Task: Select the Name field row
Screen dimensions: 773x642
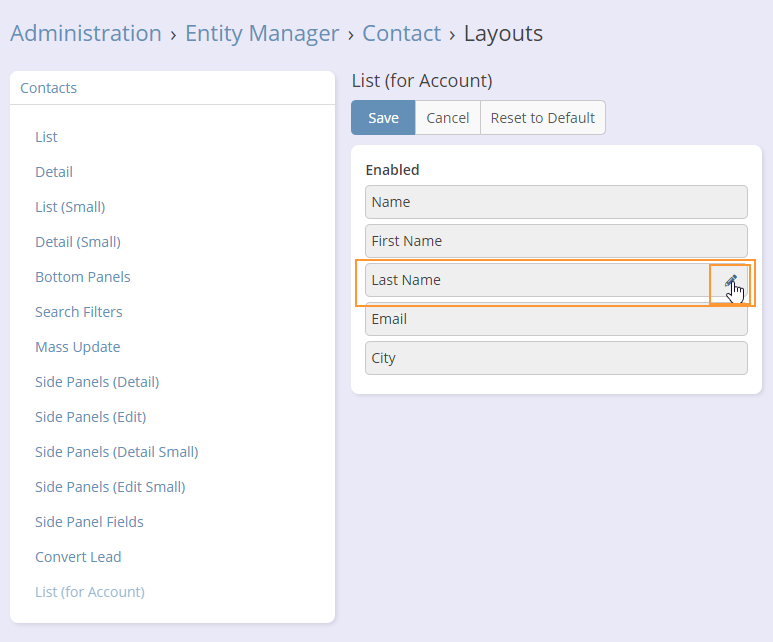Action: [x=556, y=202]
